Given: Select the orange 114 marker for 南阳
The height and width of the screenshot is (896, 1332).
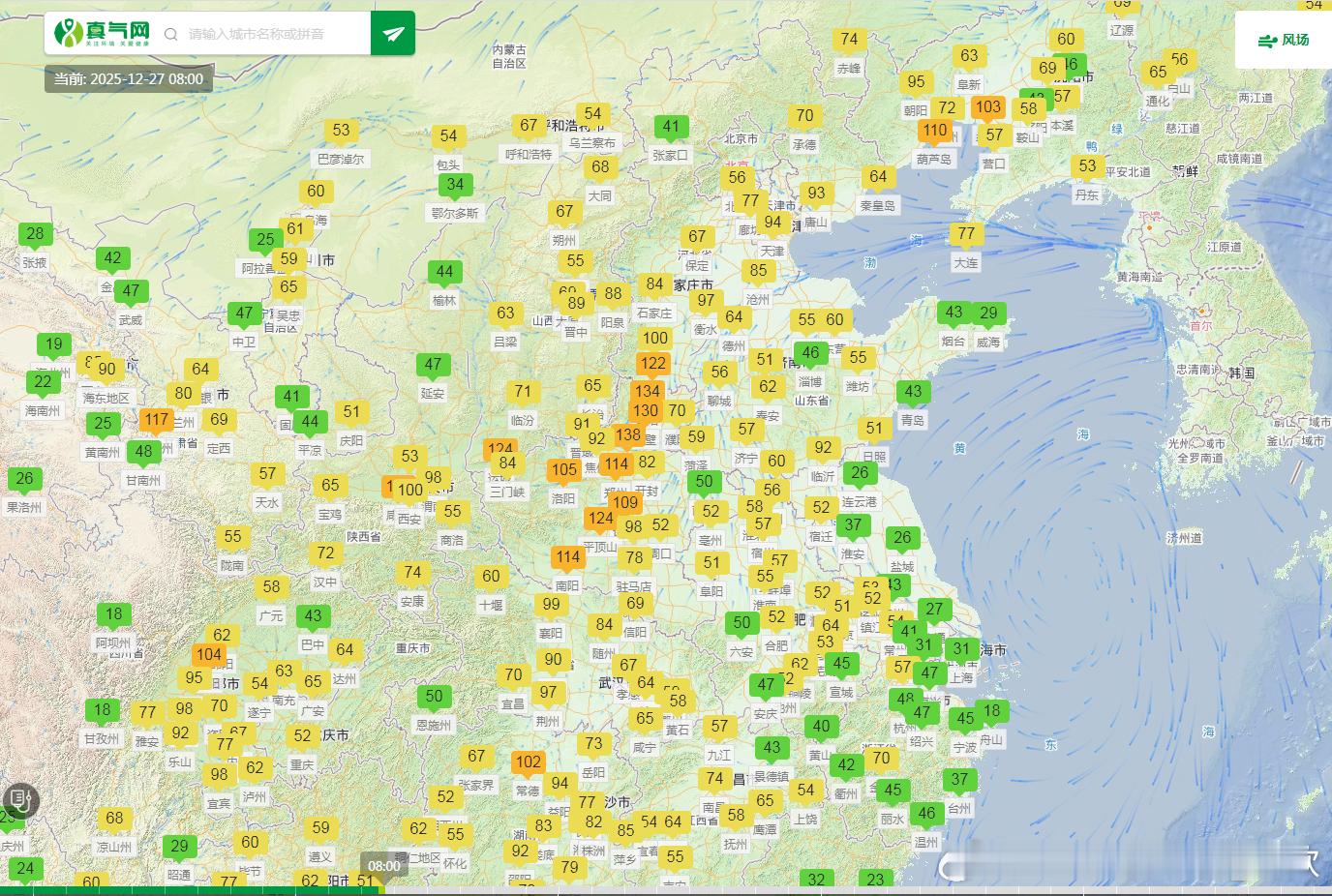Looking at the screenshot, I should [567, 558].
